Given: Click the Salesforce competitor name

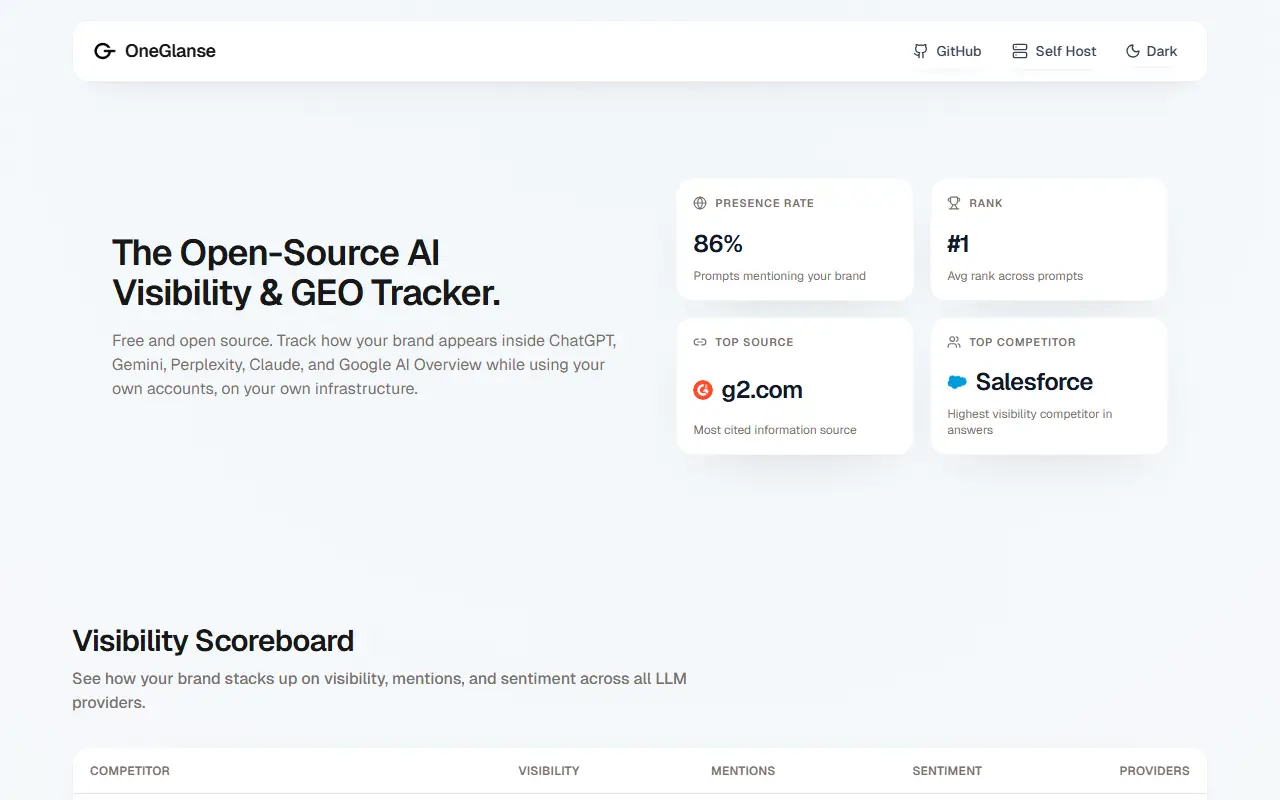Looking at the screenshot, I should [1034, 382].
